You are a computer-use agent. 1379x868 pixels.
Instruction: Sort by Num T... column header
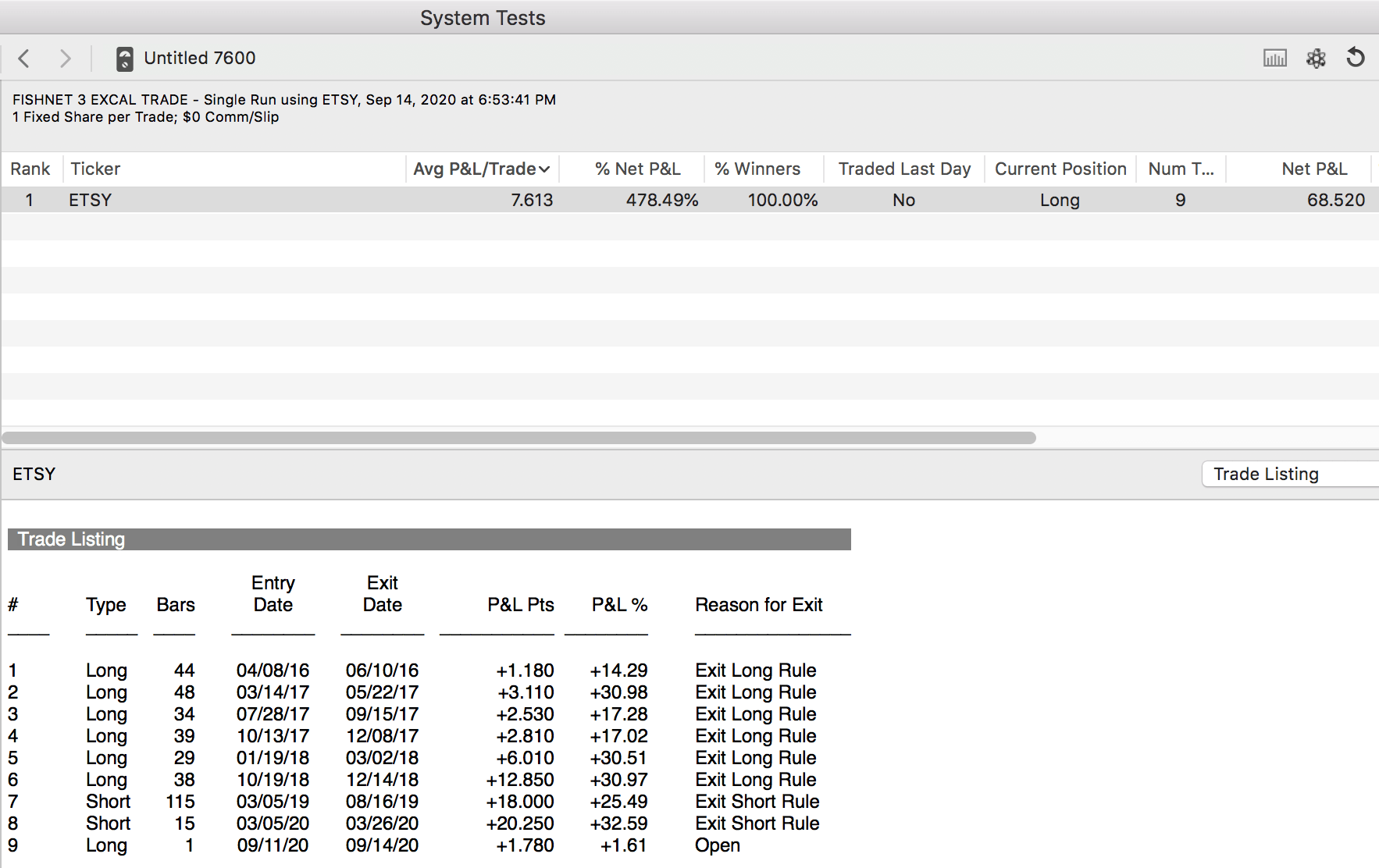coord(1181,169)
